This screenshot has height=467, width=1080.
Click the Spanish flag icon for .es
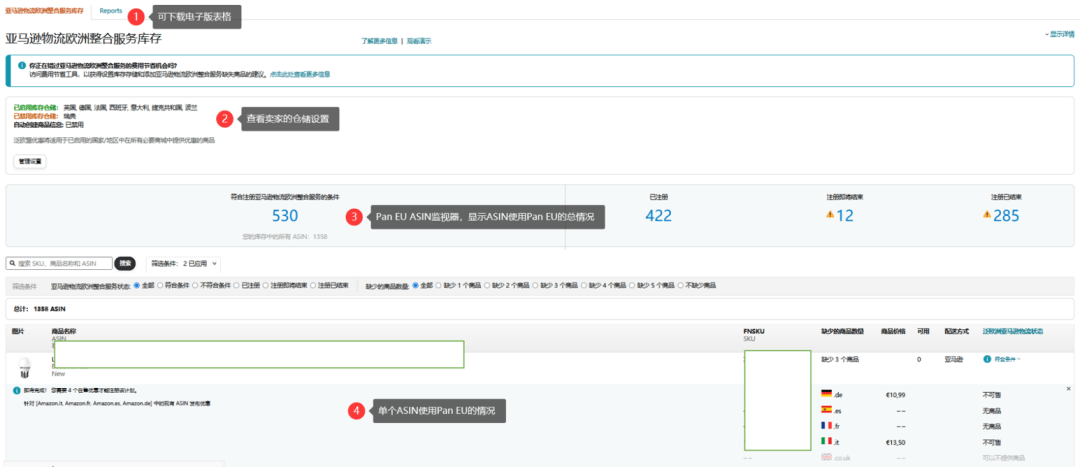826,410
